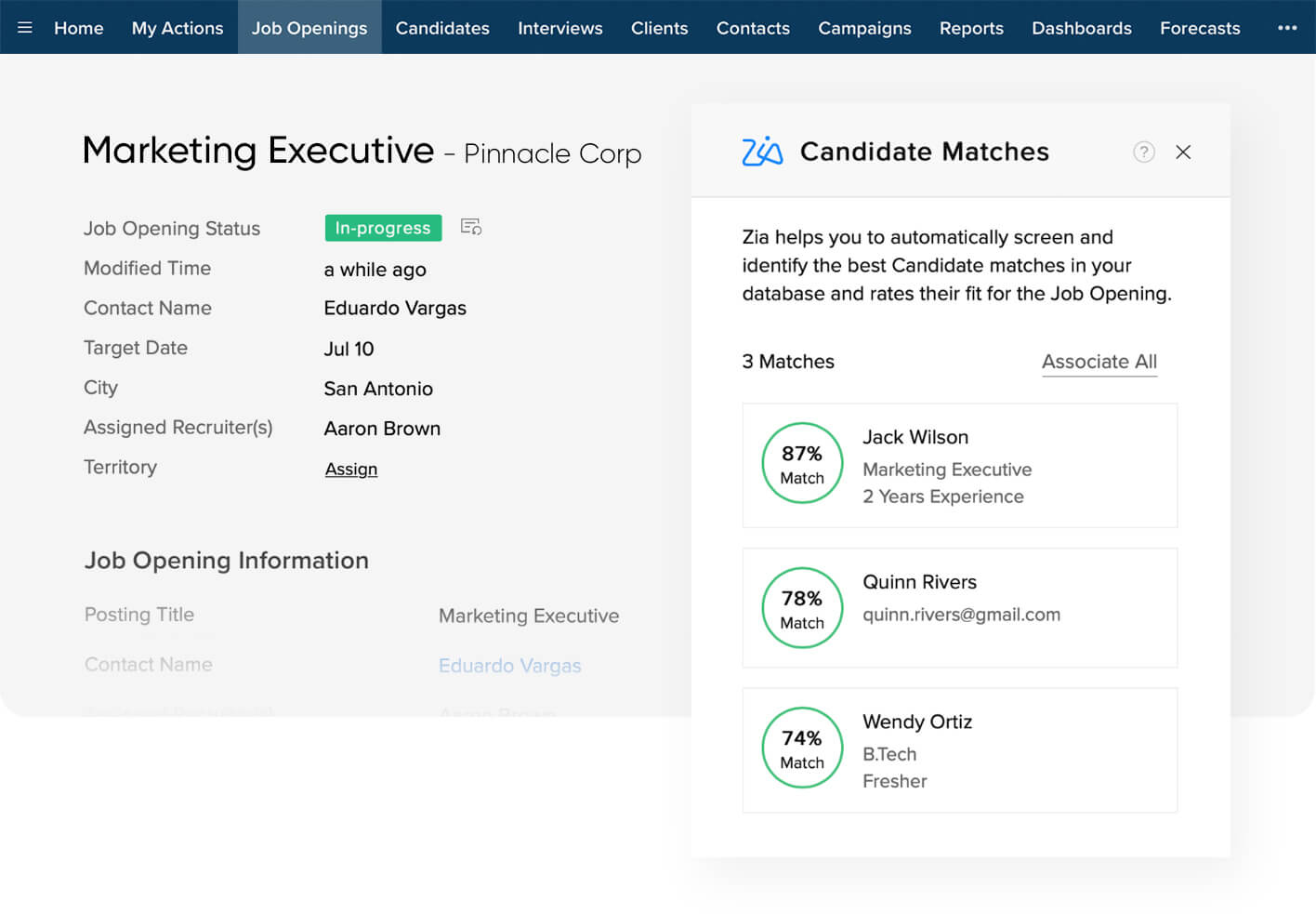Open the Interviews tab
This screenshot has height=914, width=1316.
pos(559,28)
